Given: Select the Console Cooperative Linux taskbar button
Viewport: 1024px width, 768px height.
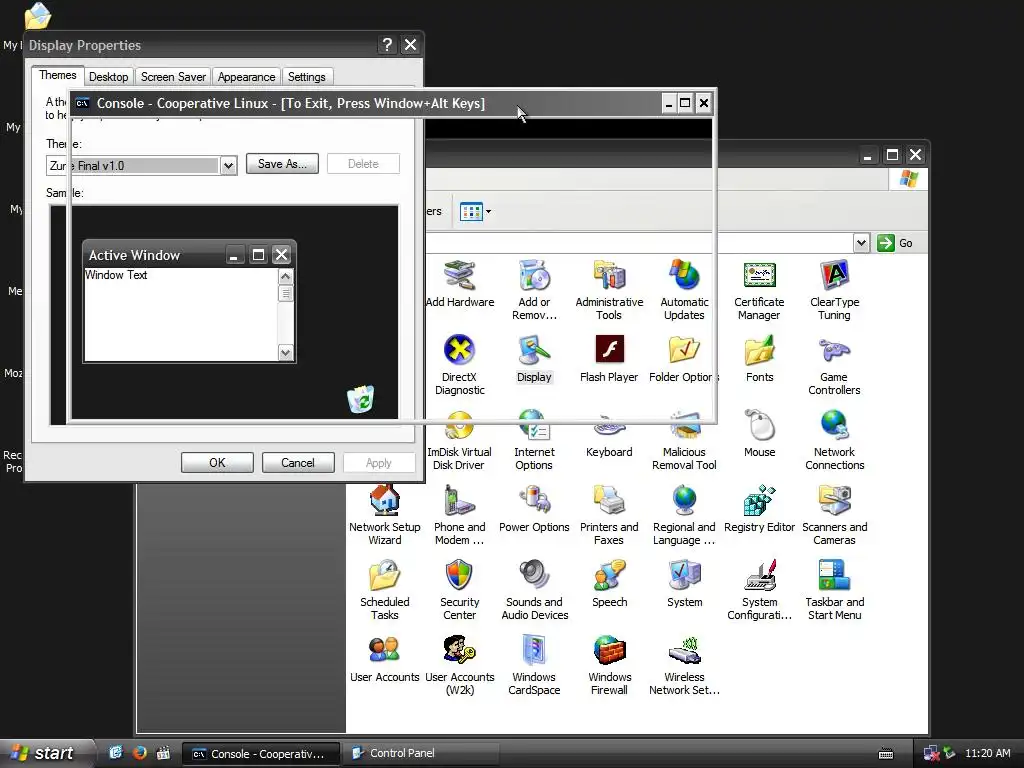Looking at the screenshot, I should (260, 754).
